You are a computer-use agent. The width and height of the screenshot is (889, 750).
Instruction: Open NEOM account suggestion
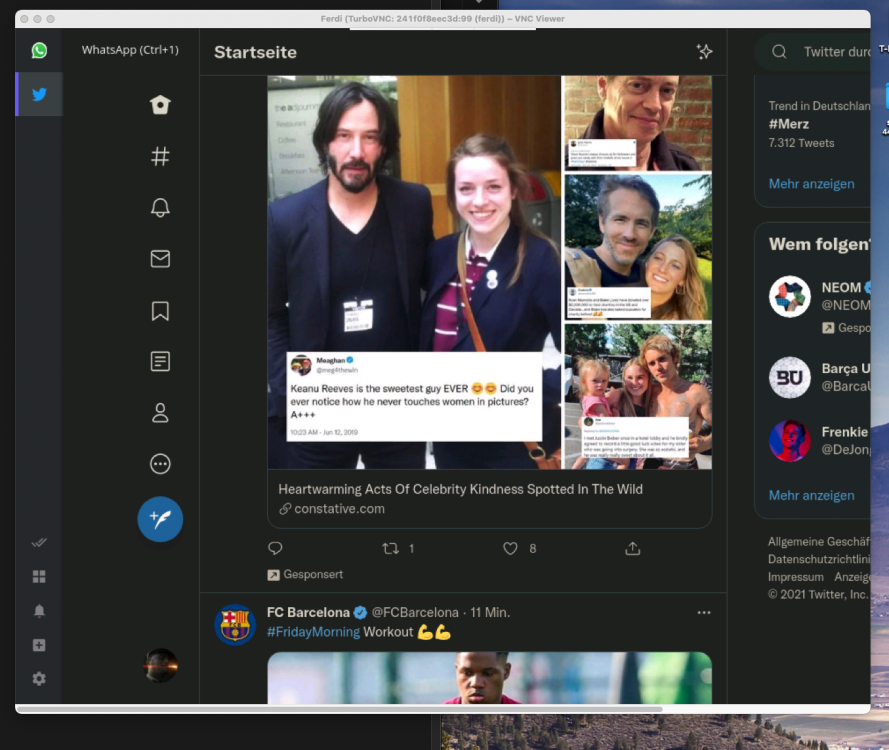tap(819, 304)
